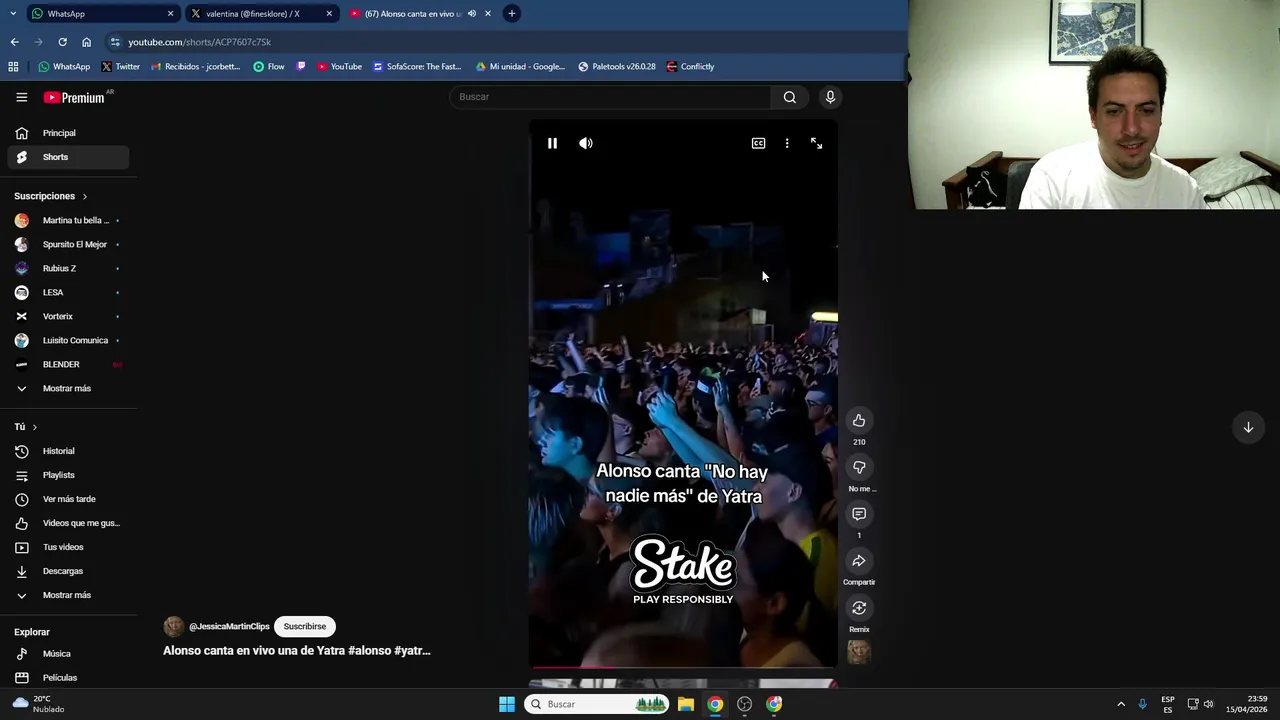Open the sound source thumbnail below Remix

coord(859,652)
